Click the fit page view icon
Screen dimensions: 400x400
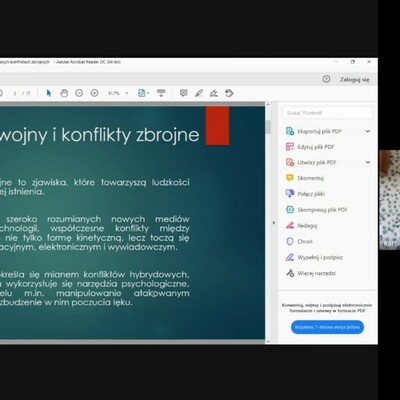point(142,93)
